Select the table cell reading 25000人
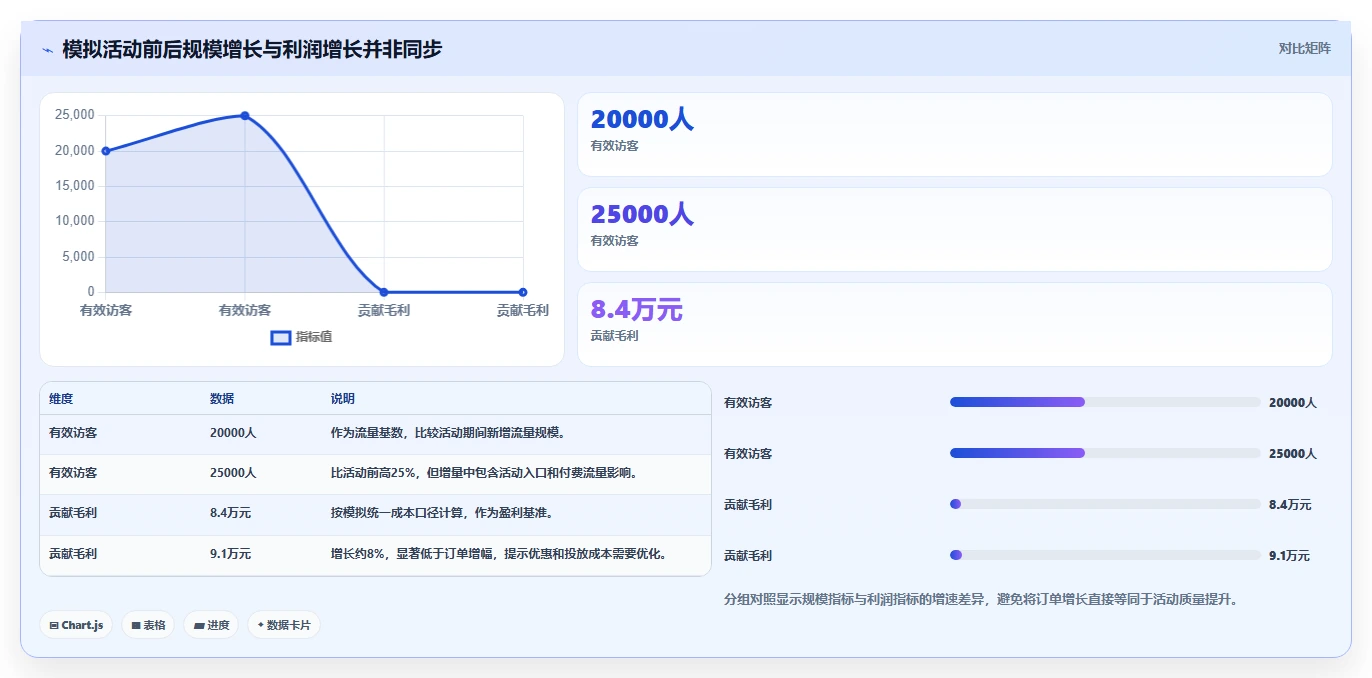Image resolution: width=1372 pixels, height=678 pixels. [x=233, y=472]
